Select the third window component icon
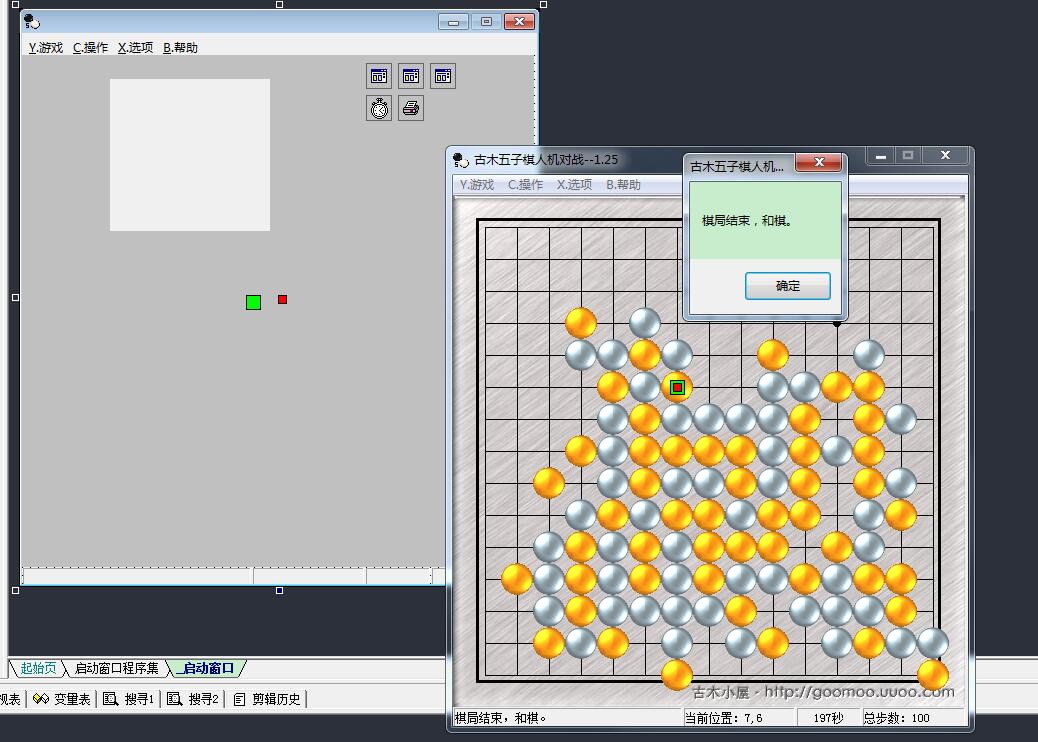The width and height of the screenshot is (1038, 742). [x=443, y=76]
